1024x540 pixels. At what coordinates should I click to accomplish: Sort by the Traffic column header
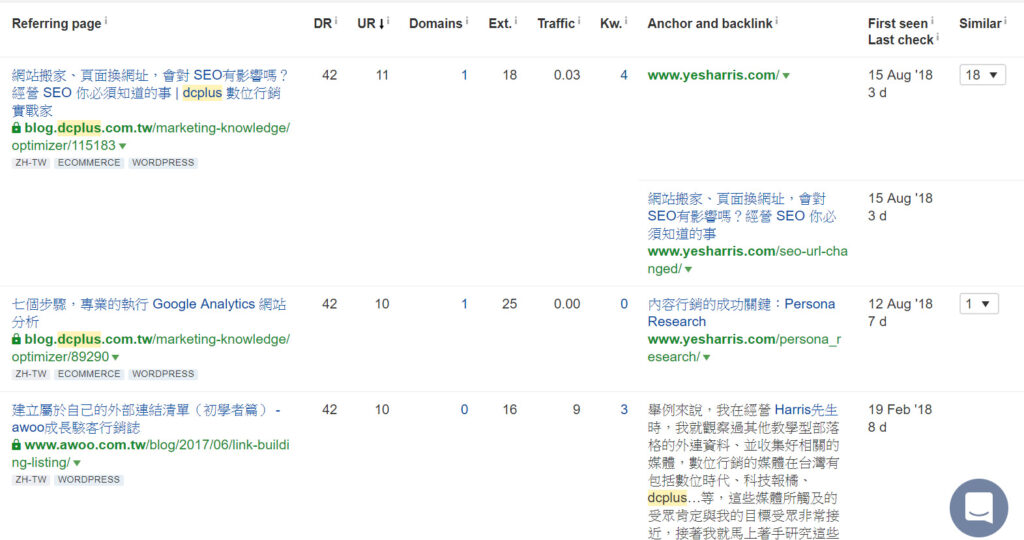click(556, 23)
